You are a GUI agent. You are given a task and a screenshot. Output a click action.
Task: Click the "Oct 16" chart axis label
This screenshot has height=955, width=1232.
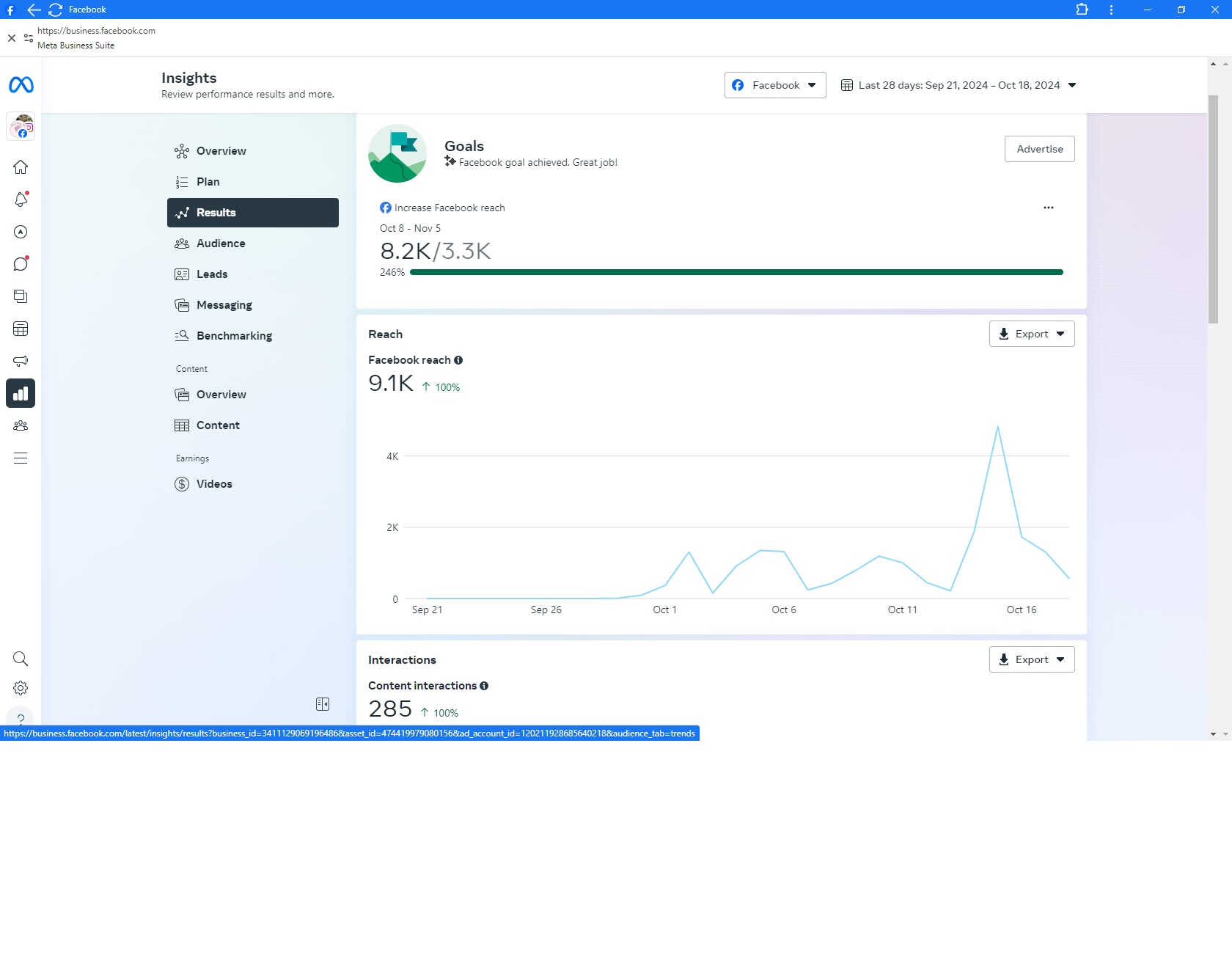click(x=1022, y=610)
